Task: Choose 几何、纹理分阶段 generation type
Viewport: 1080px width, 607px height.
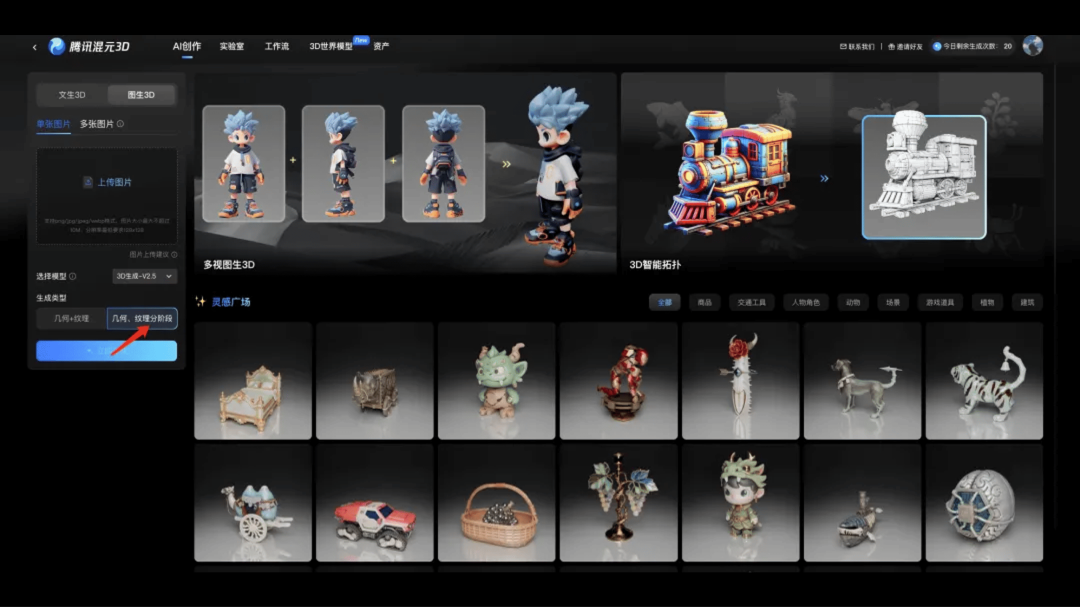Action: [142, 318]
